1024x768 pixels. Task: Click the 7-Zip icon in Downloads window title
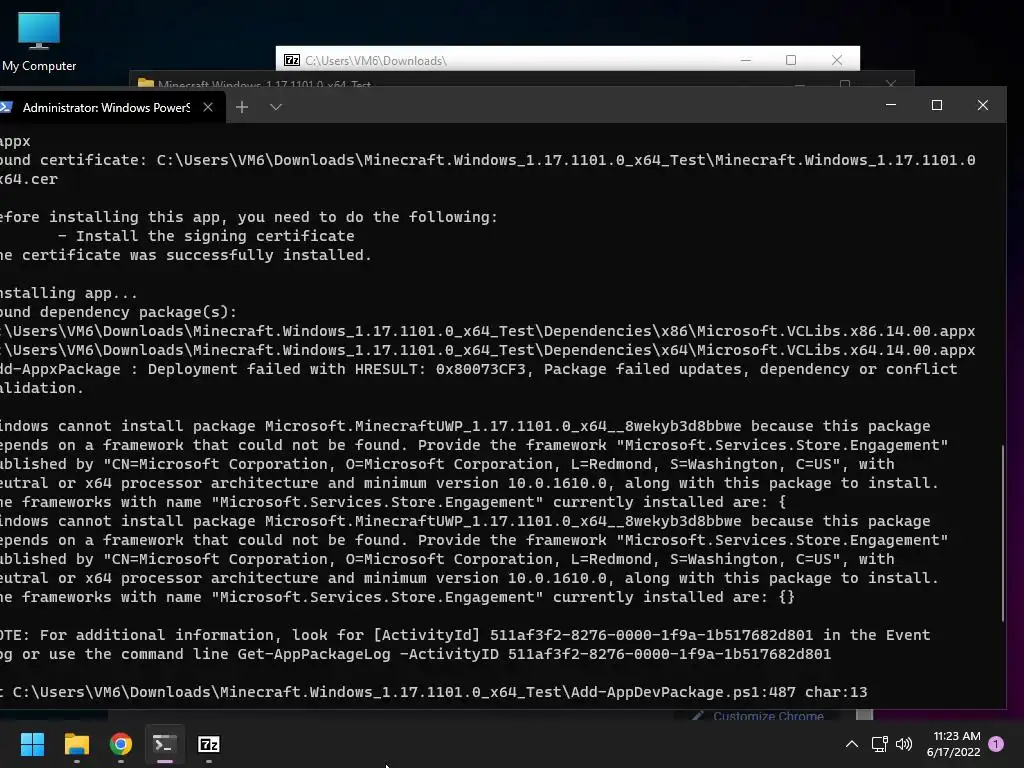click(x=292, y=60)
